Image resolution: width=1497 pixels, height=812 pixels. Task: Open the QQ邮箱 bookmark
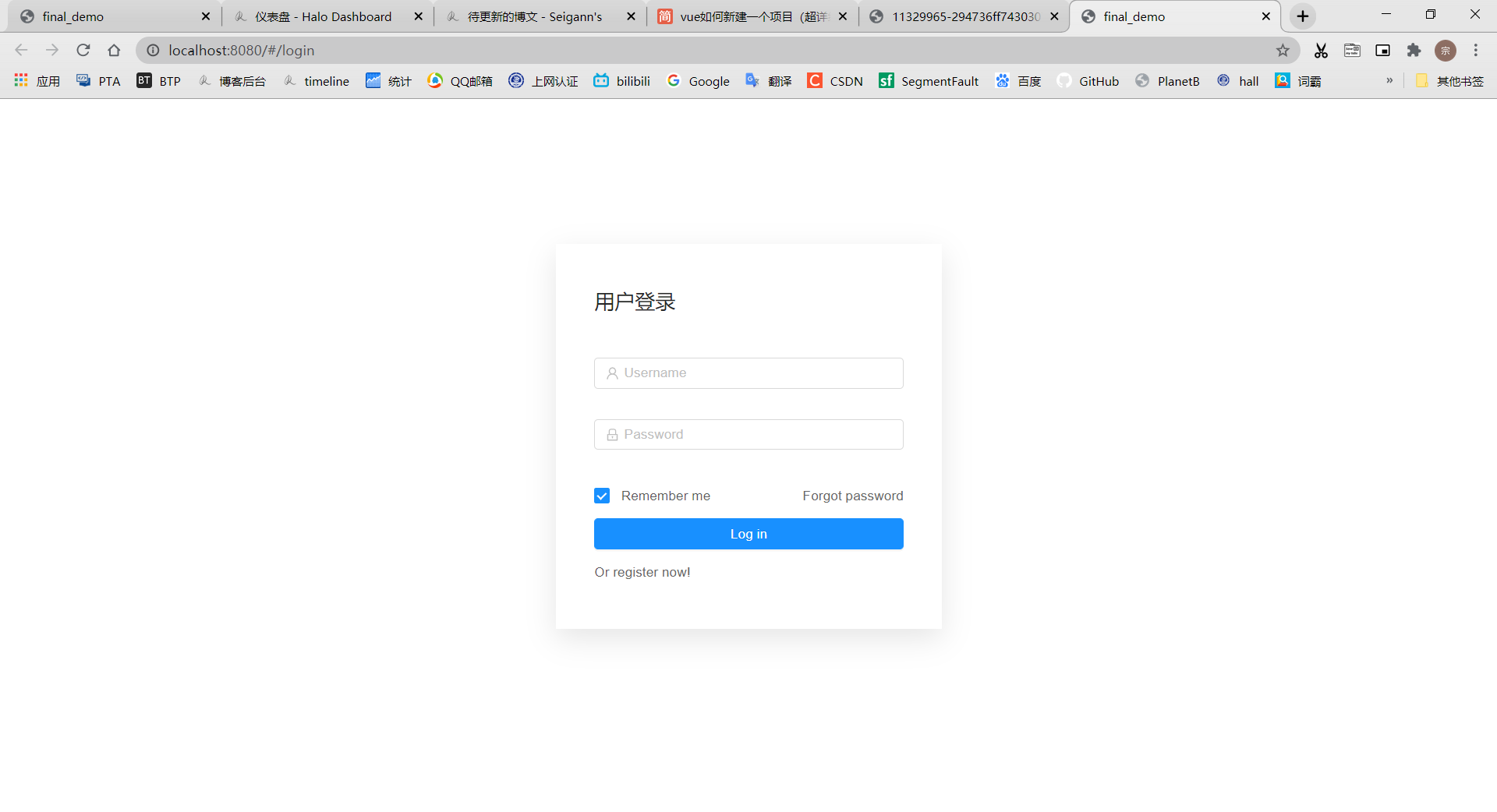460,81
